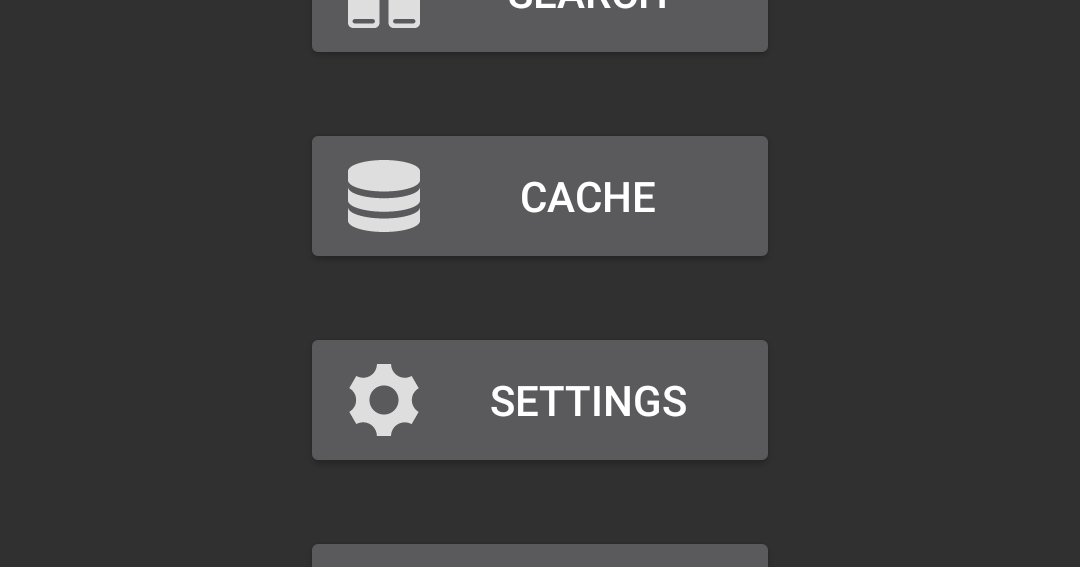Go to the cache management screen
1080x567 pixels.
[x=539, y=196]
